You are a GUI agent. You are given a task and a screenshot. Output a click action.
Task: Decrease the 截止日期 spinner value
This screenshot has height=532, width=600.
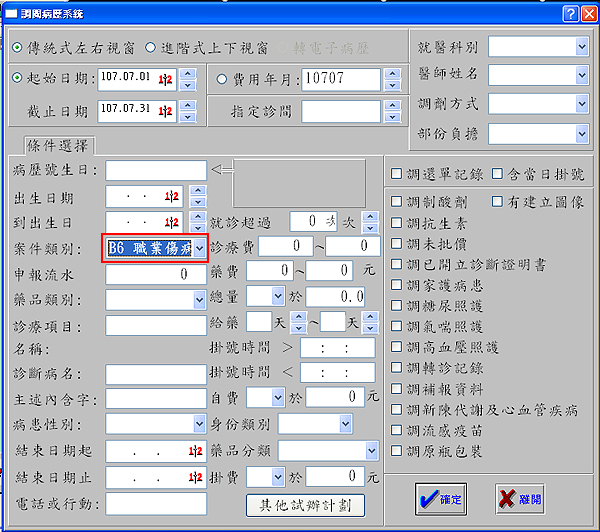[187, 116]
